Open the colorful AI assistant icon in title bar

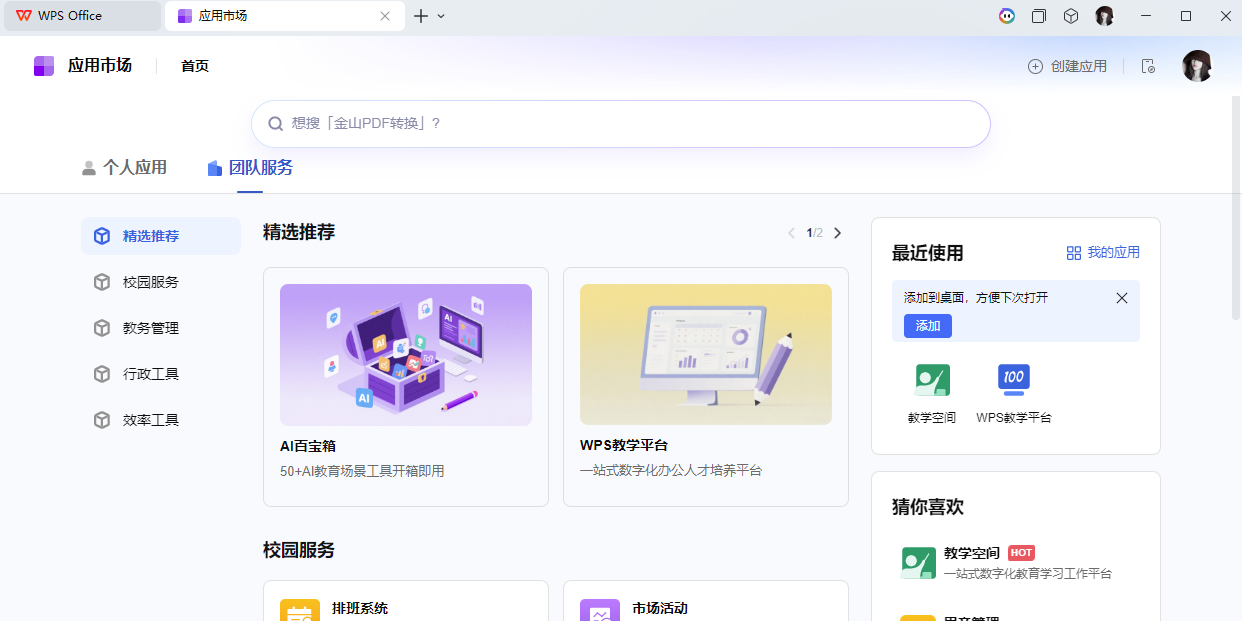[1007, 16]
